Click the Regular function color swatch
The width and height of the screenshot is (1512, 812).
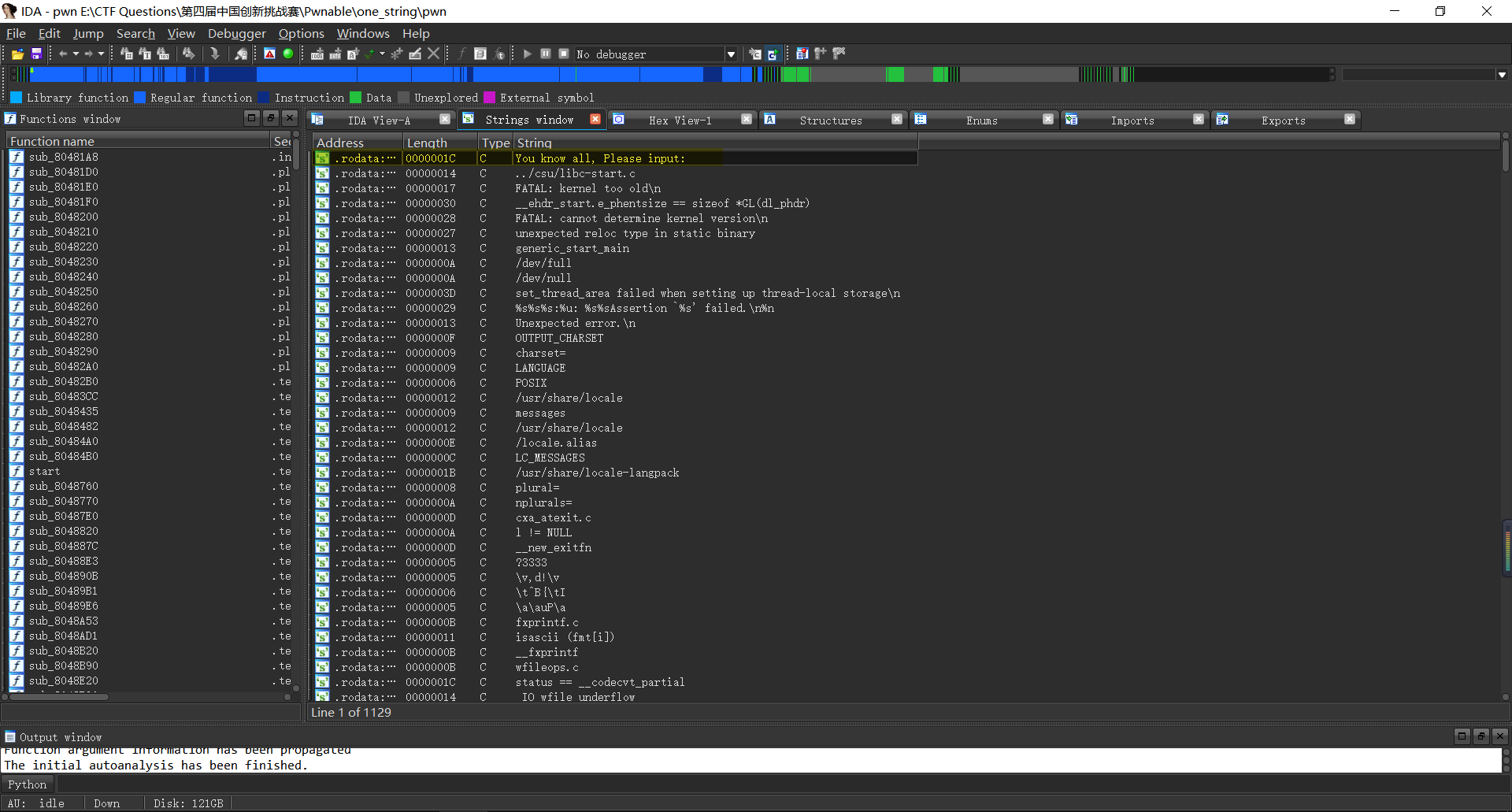(140, 98)
